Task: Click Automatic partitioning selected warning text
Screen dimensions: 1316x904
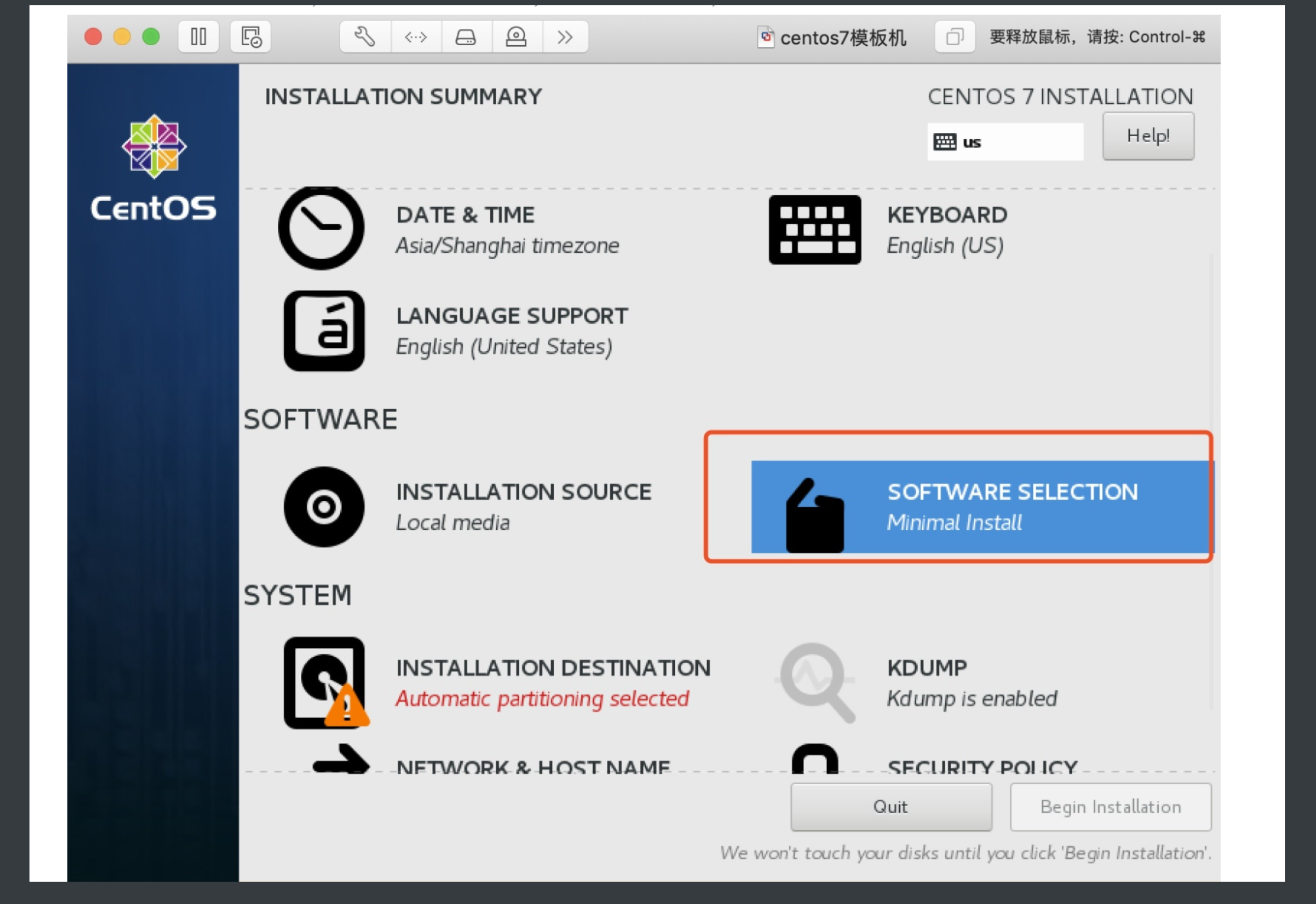Action: click(542, 699)
